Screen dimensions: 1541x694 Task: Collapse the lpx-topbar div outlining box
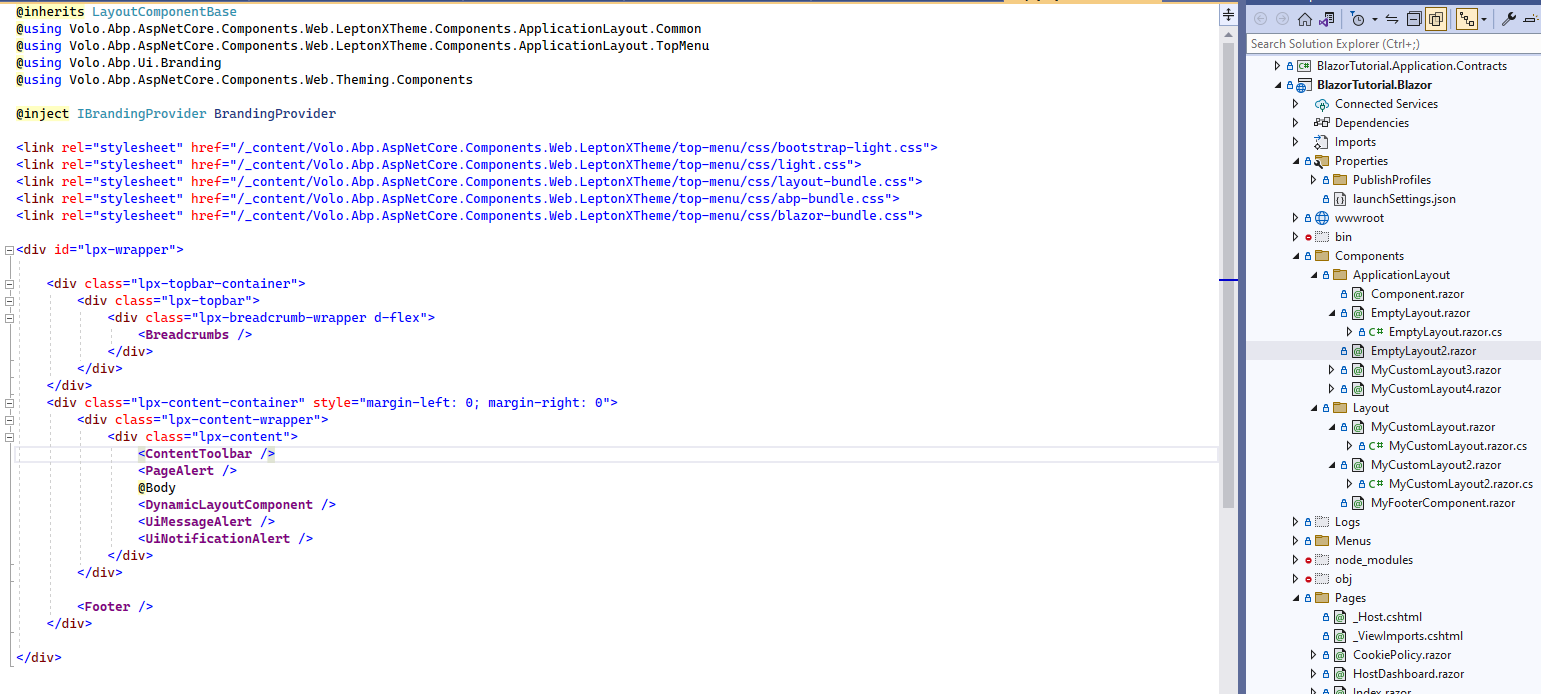coord(9,301)
